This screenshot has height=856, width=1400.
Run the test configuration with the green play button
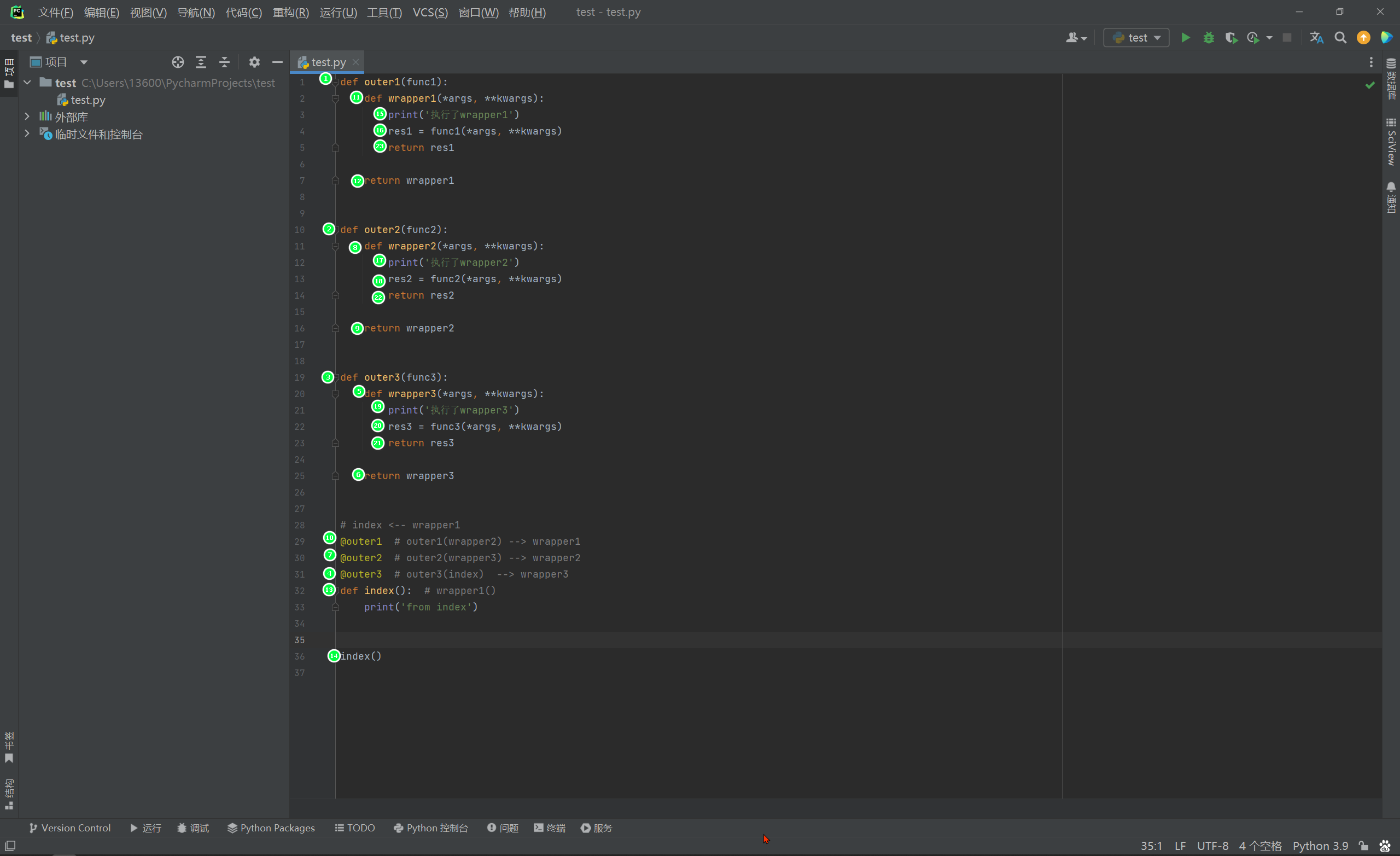tap(1185, 38)
